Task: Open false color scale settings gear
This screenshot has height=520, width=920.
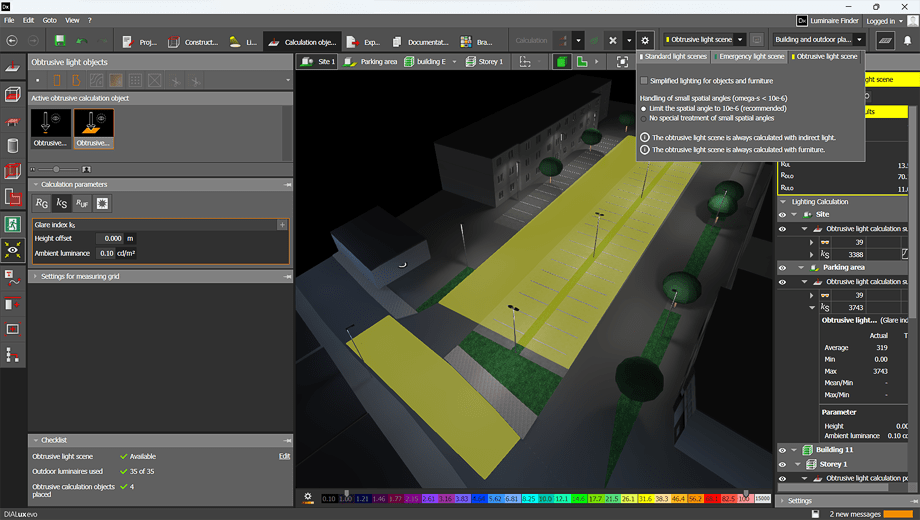Action: pos(308,497)
